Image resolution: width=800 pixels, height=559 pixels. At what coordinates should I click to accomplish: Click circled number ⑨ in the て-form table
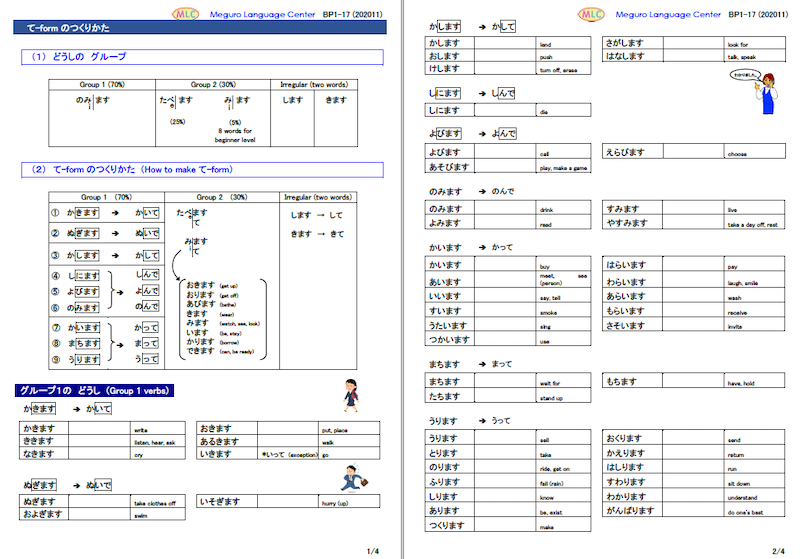[55, 358]
